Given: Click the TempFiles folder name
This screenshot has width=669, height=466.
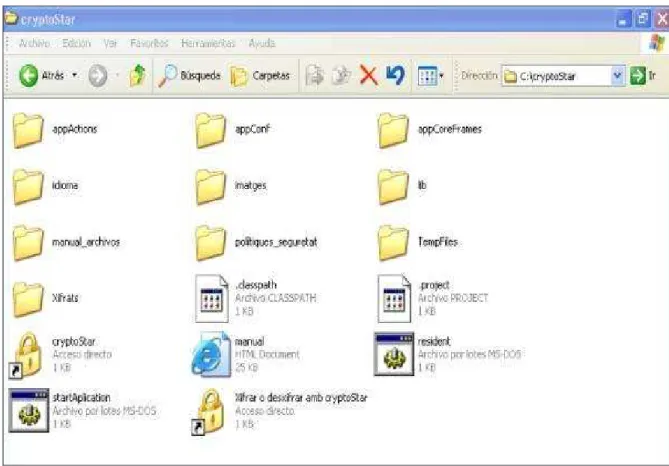Looking at the screenshot, I should pos(438,242).
